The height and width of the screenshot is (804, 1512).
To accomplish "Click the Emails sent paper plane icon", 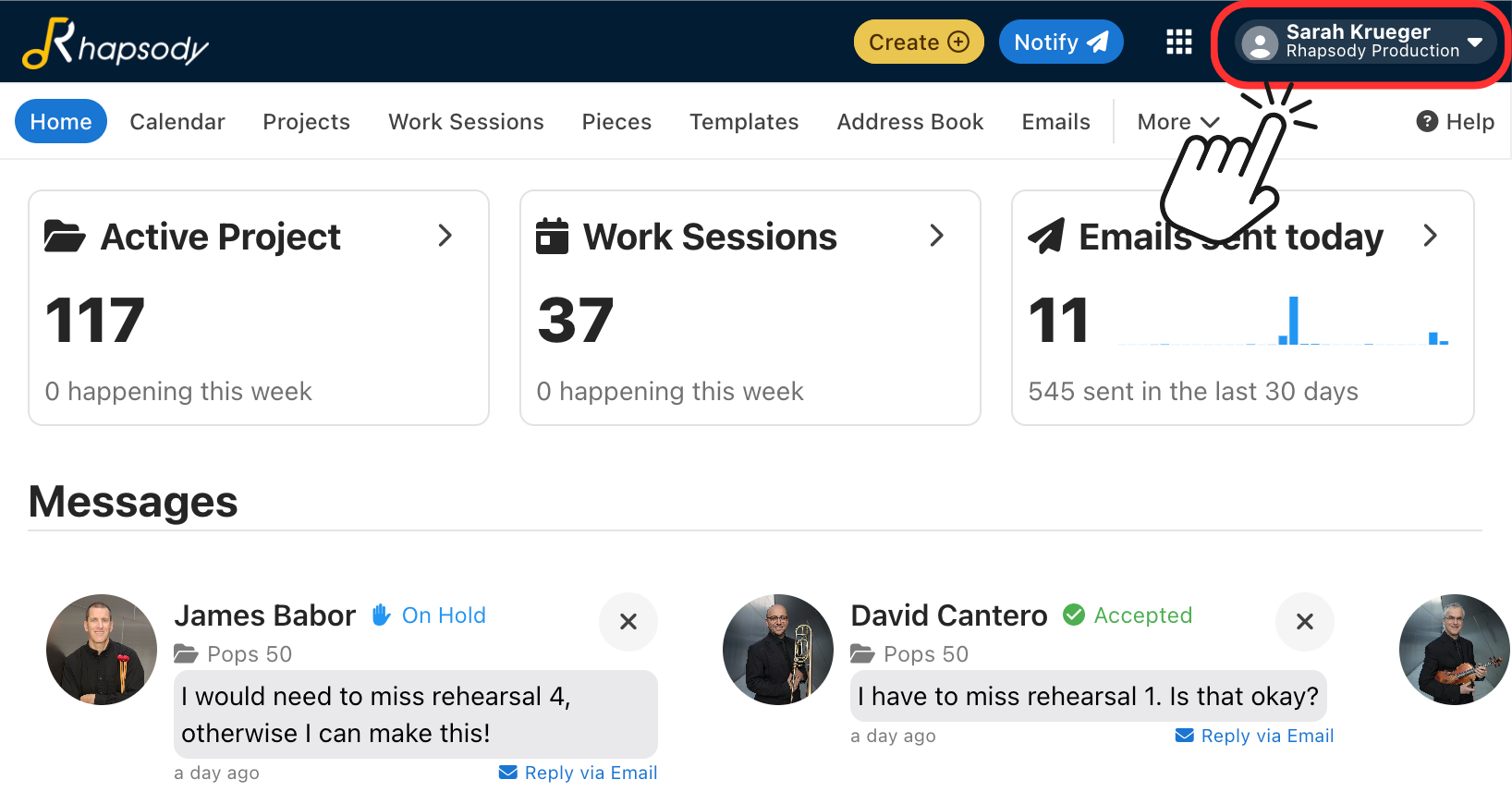I will pos(1046,237).
